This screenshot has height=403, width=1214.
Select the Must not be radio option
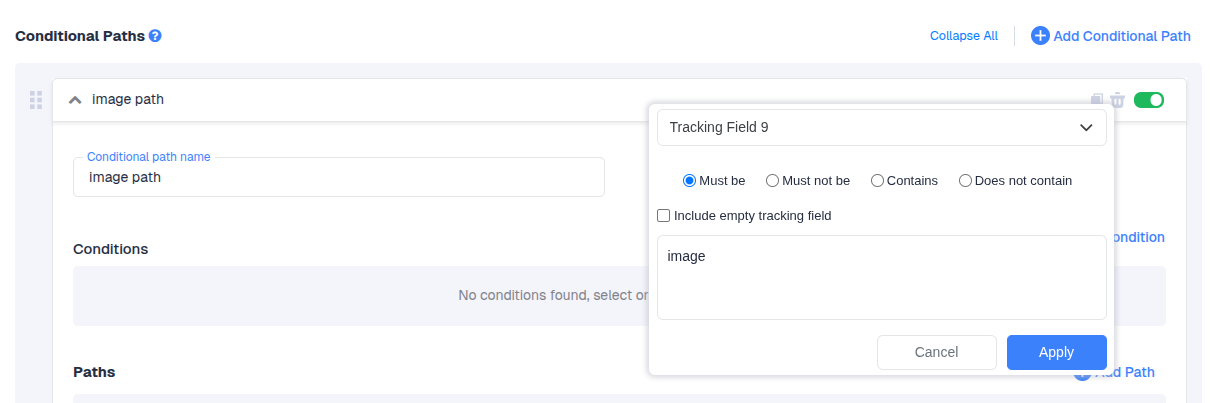tap(772, 181)
